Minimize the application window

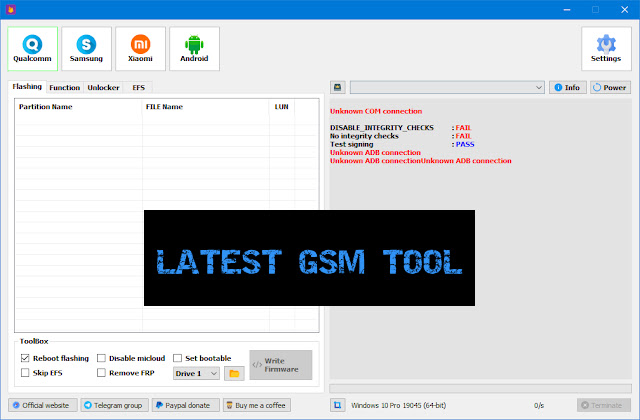pyautogui.click(x=567, y=9)
